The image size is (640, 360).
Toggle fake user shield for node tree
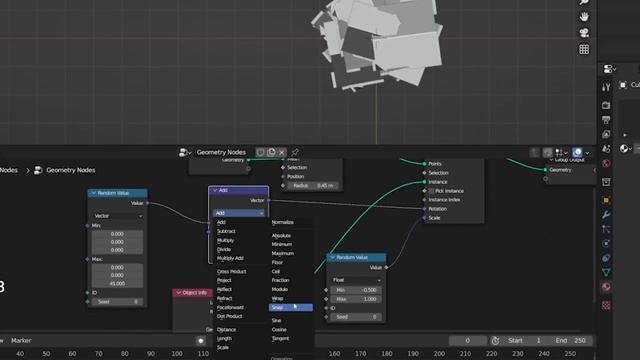(x=260, y=152)
